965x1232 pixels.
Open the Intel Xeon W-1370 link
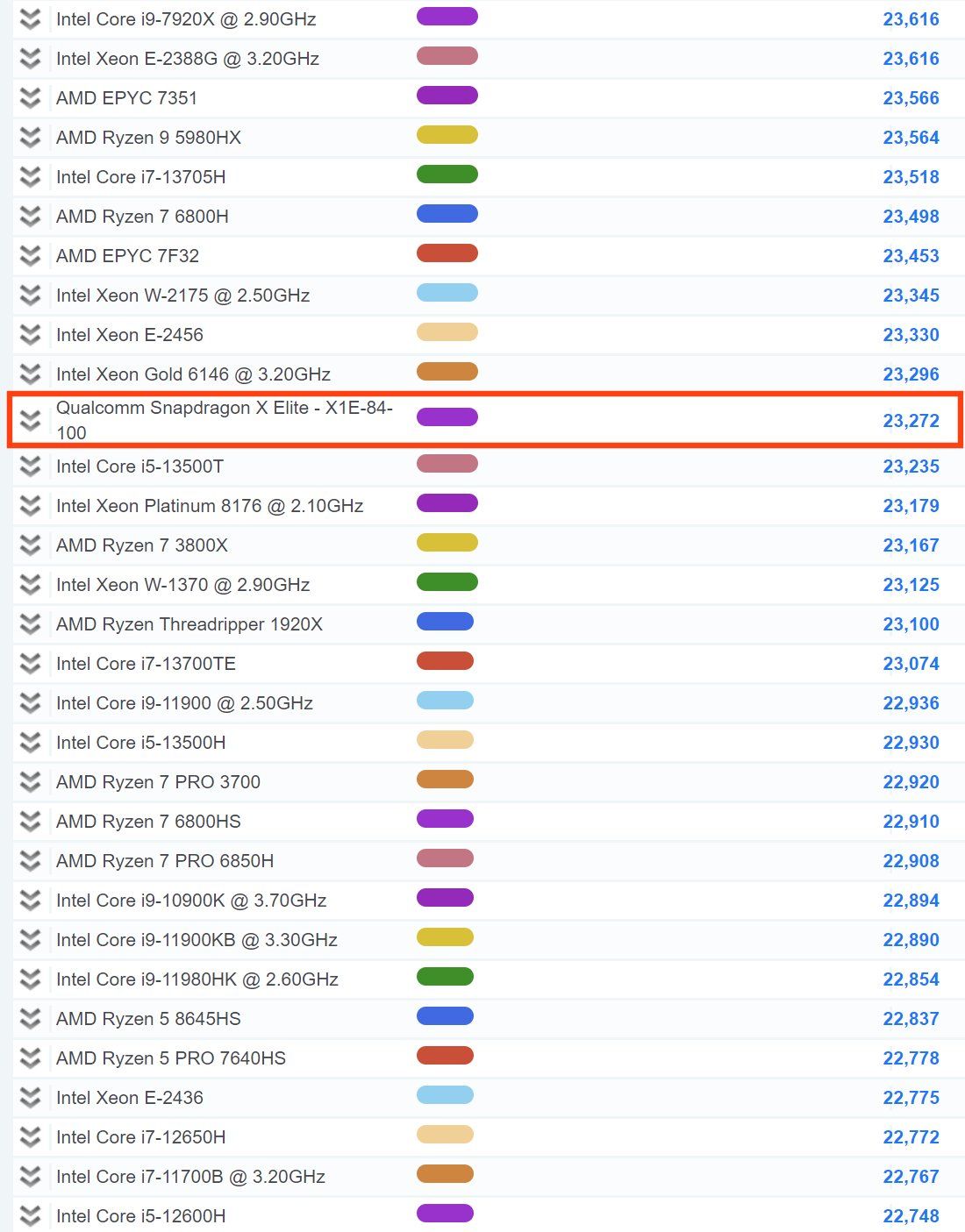183,585
